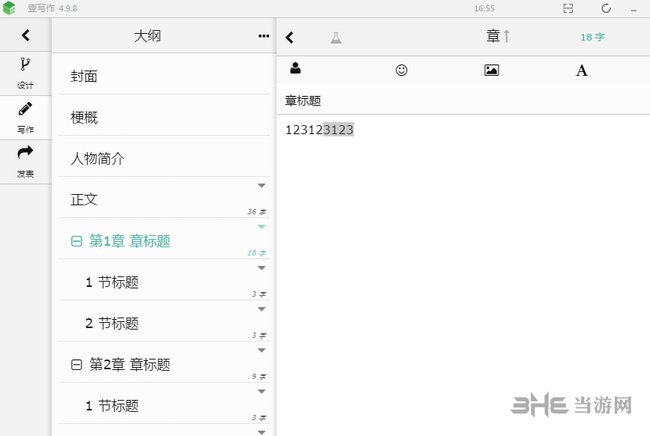Screen dimensions: 650x436
Task: Open dropdown arrow on 第1章's 1 节标题 row
Action: tap(262, 268)
